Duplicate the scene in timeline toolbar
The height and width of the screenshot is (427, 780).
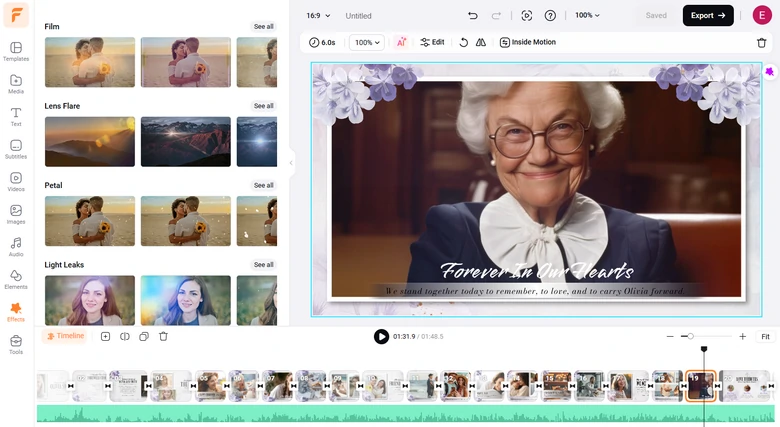point(144,337)
